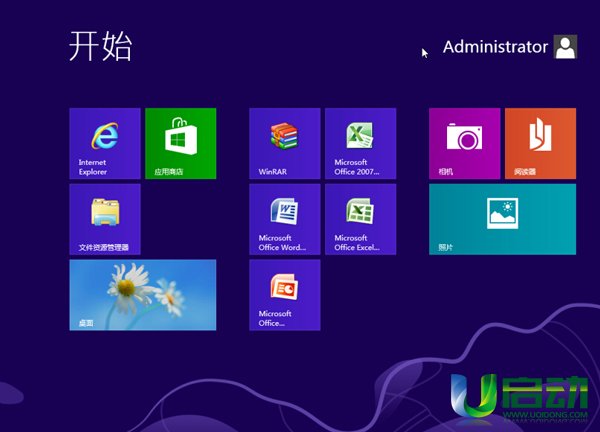
Task: Open the Microsoft Office PowerPoint tile
Action: tap(285, 295)
